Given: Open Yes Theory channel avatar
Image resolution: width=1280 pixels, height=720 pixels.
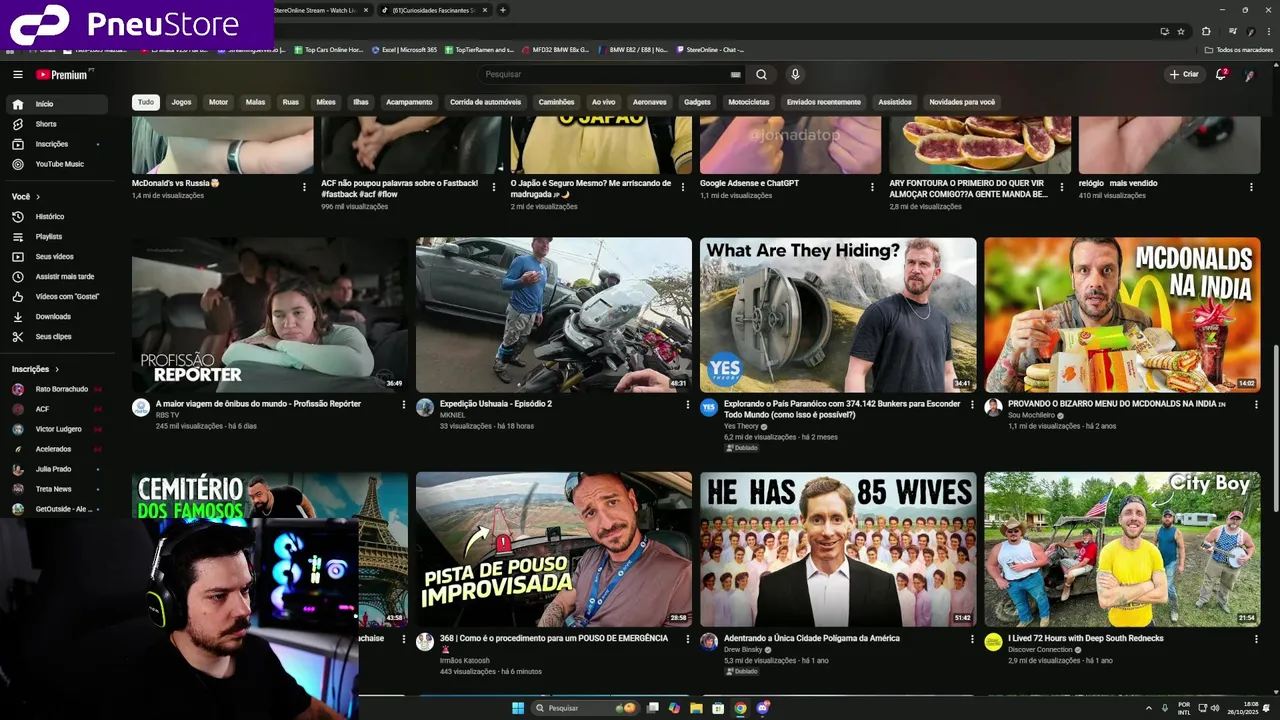Looking at the screenshot, I should 709,407.
